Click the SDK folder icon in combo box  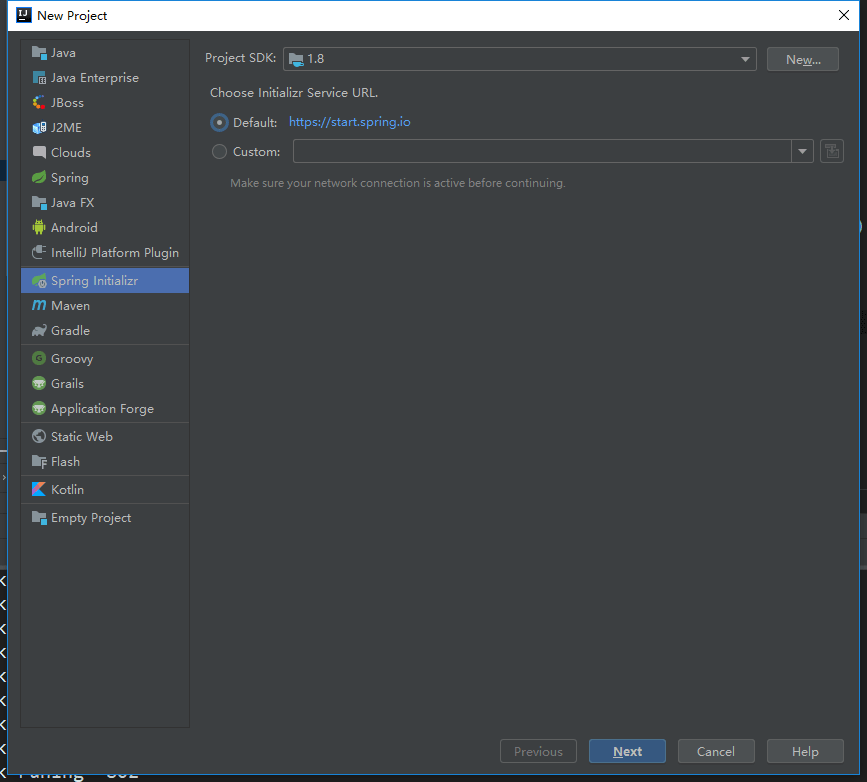[296, 59]
